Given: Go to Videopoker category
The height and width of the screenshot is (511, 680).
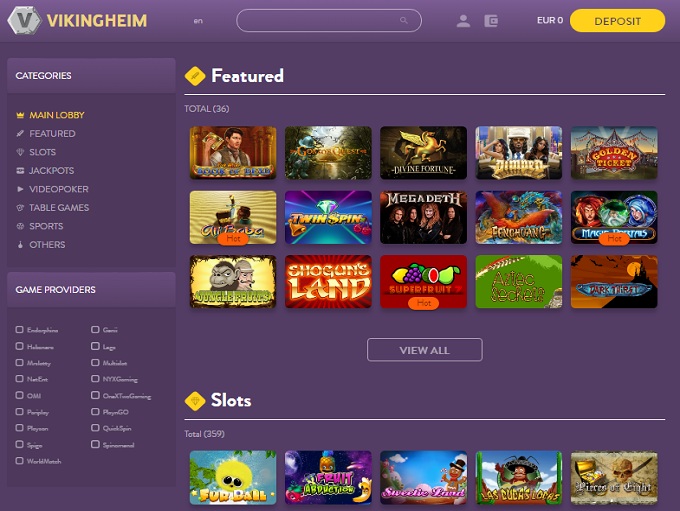Looking at the screenshot, I should tap(59, 189).
